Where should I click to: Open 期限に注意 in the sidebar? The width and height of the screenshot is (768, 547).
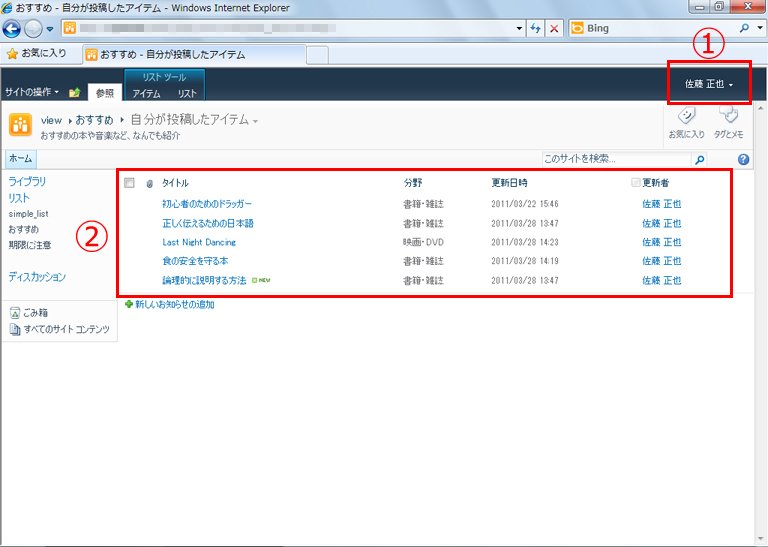[x=30, y=244]
